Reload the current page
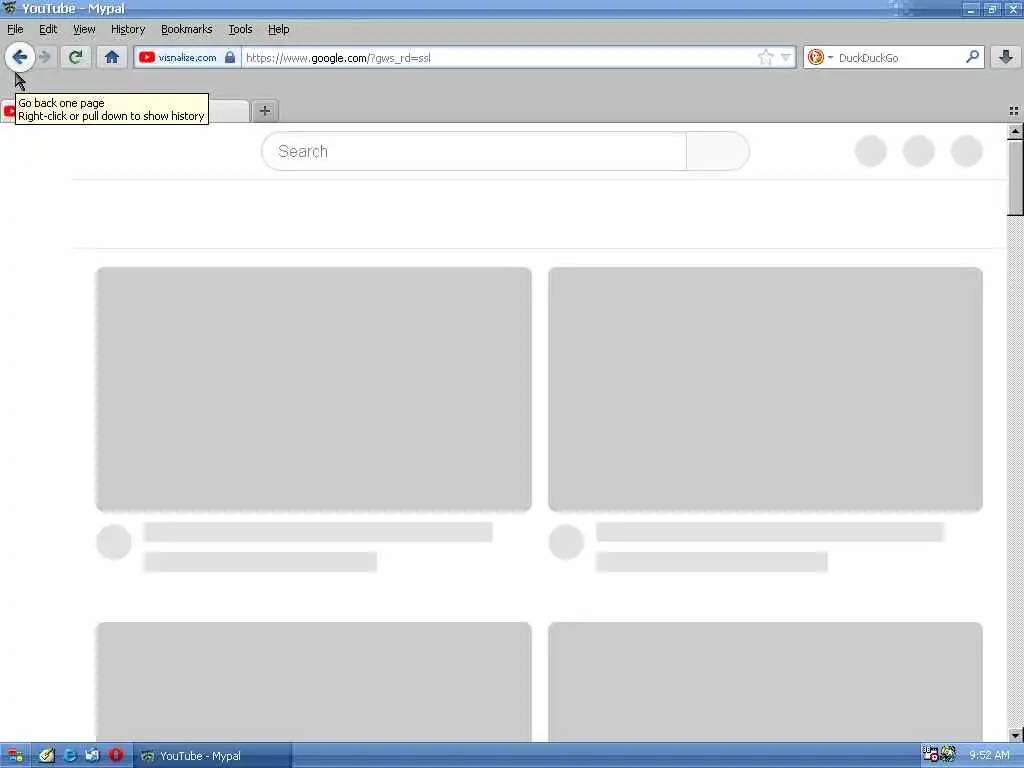1024x768 pixels. pyautogui.click(x=76, y=57)
